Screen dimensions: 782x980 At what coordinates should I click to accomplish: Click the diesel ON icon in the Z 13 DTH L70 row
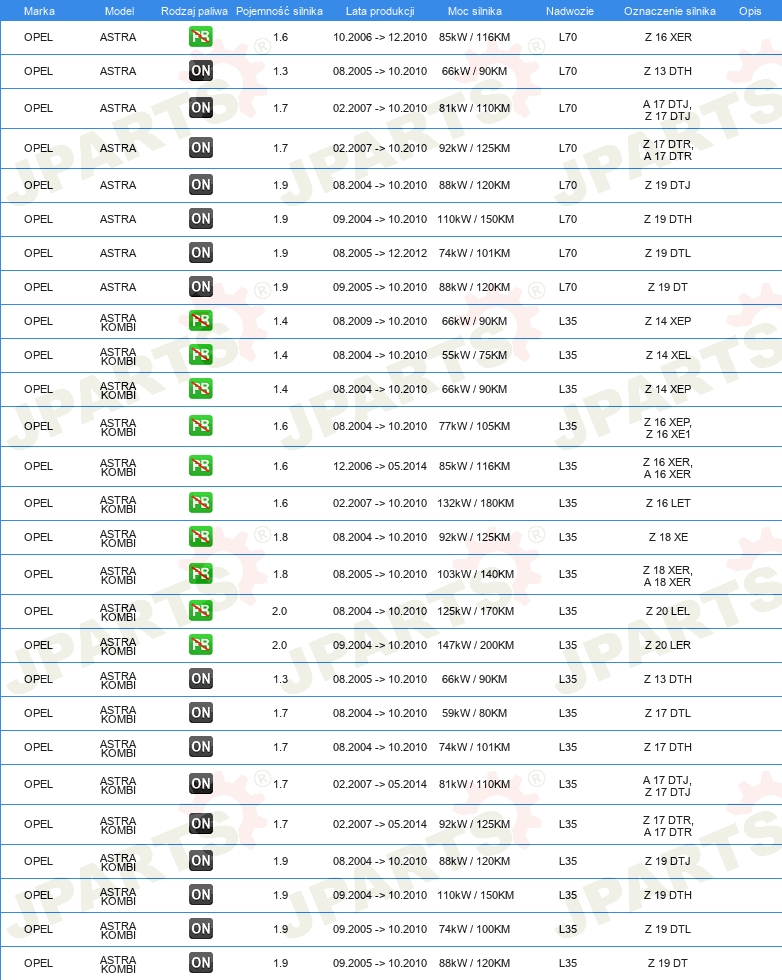(x=201, y=71)
